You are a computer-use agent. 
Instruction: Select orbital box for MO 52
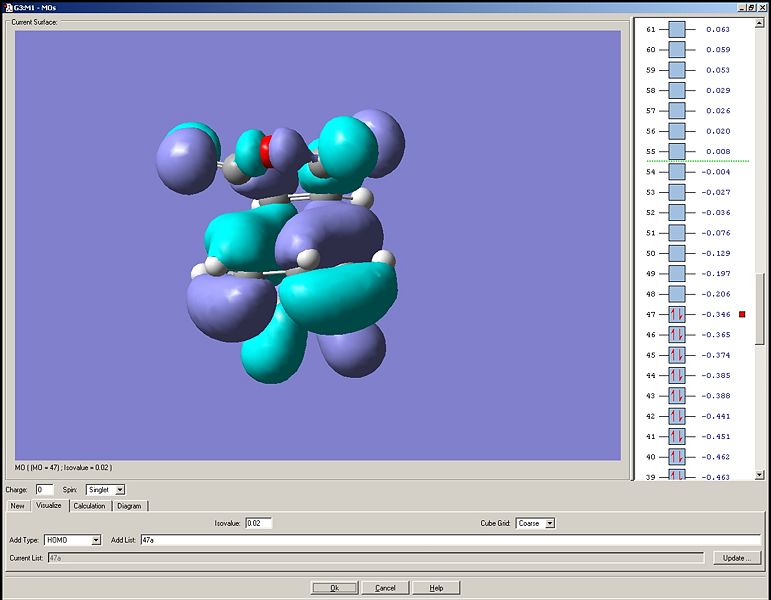(x=677, y=212)
